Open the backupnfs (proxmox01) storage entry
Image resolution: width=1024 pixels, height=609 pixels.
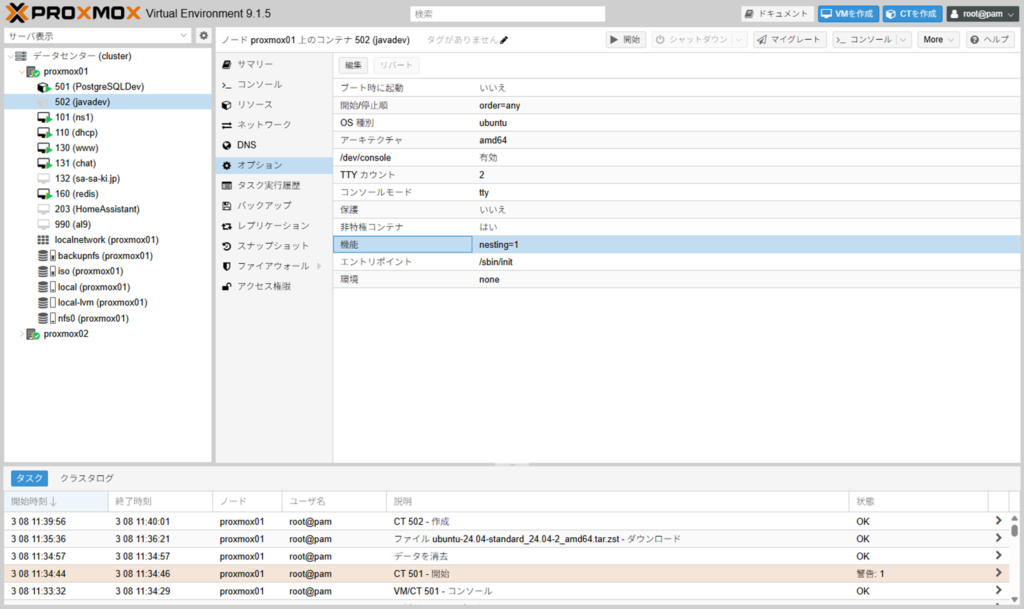click(104, 256)
